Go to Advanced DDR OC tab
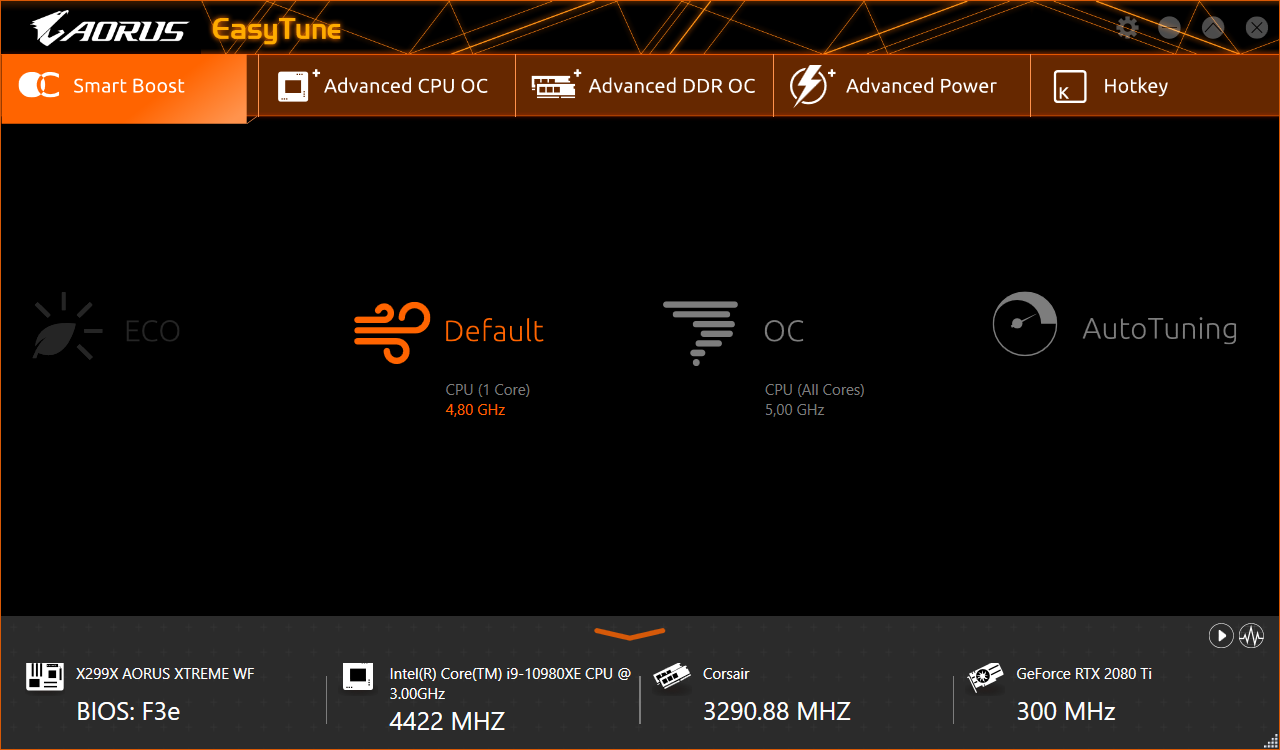 tap(644, 87)
